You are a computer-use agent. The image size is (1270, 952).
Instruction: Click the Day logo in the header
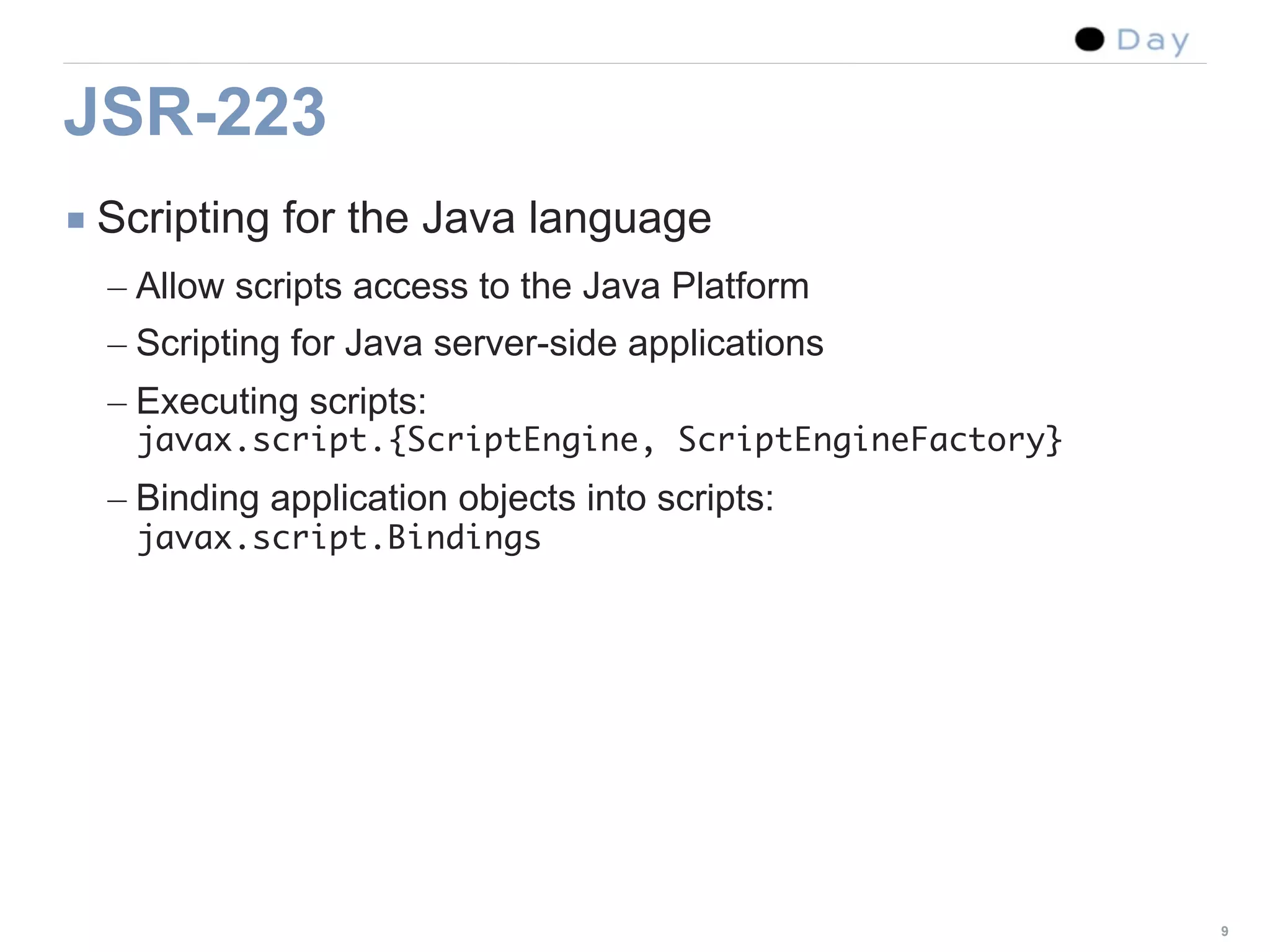click(1132, 40)
